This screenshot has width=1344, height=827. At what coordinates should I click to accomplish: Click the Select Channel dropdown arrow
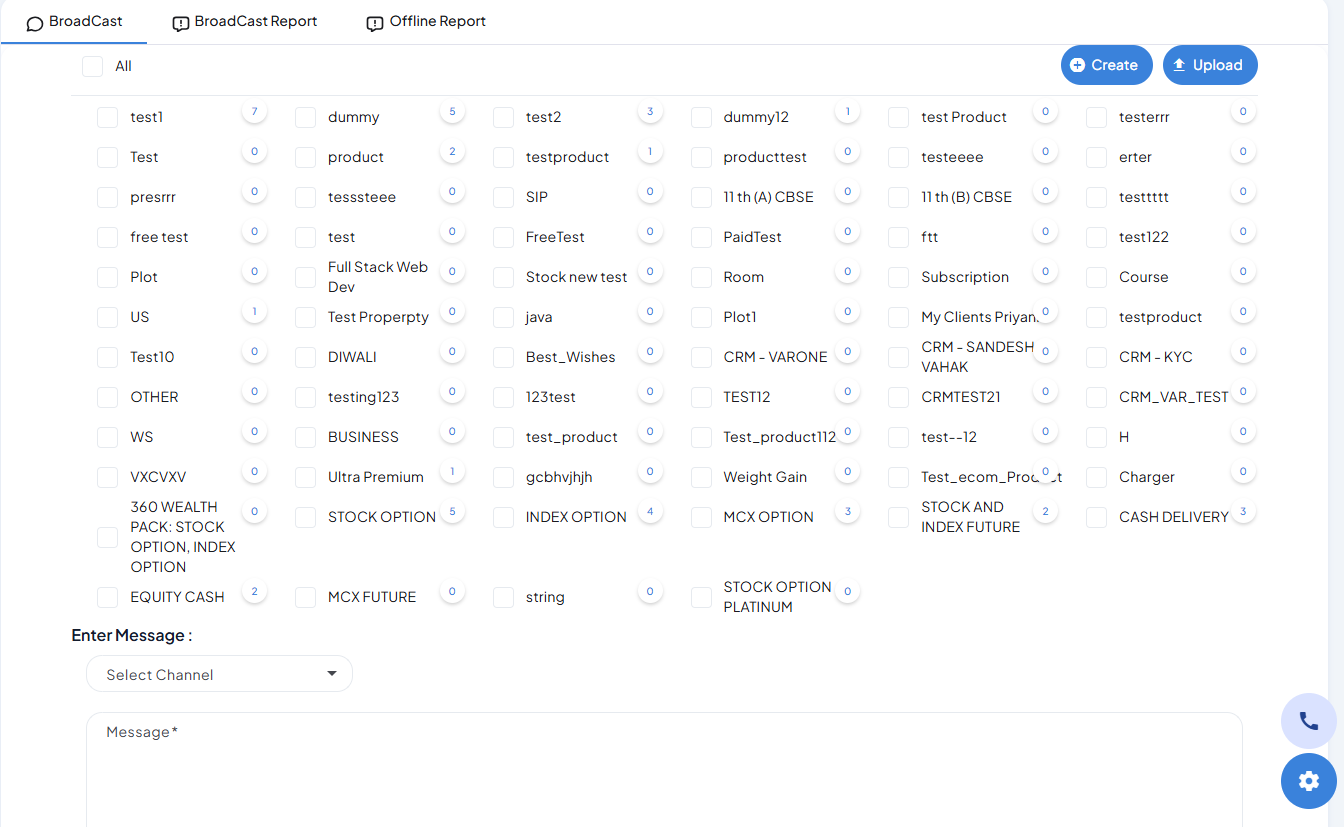(x=332, y=674)
